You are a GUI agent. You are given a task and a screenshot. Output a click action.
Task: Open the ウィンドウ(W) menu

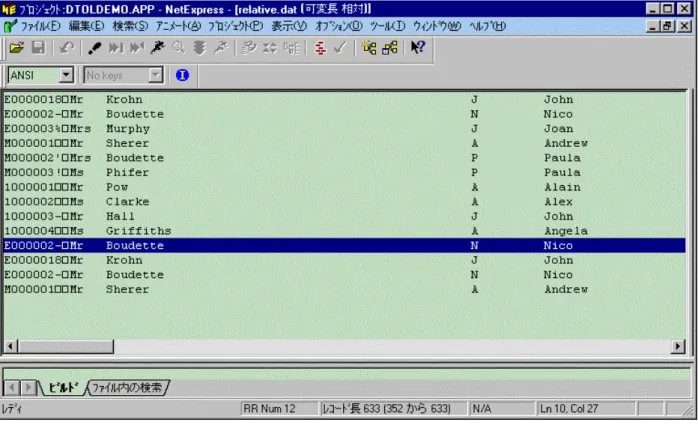(437, 26)
